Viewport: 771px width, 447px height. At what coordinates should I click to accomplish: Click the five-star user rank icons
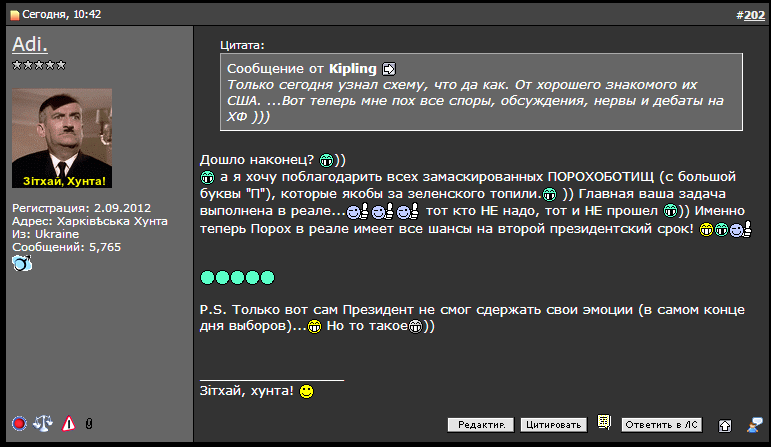(x=39, y=65)
